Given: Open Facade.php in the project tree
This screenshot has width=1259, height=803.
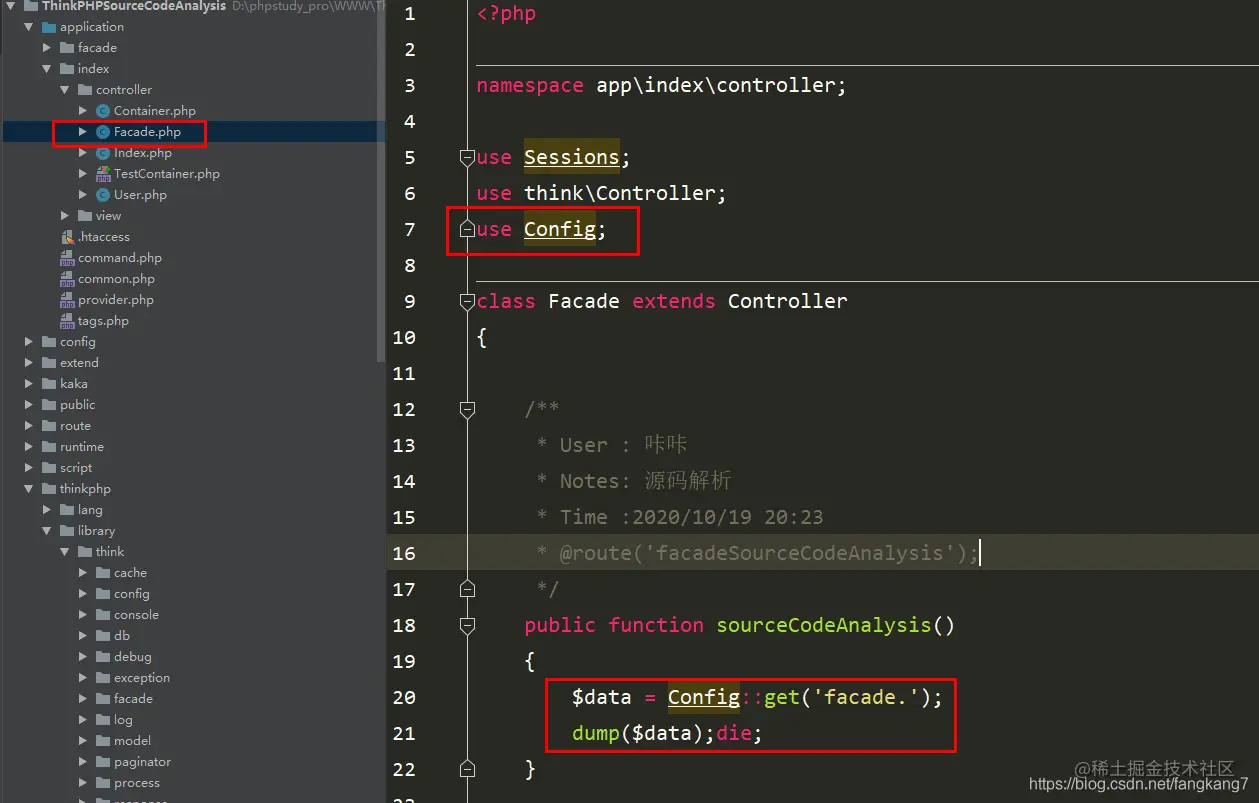Looking at the screenshot, I should click(x=147, y=132).
